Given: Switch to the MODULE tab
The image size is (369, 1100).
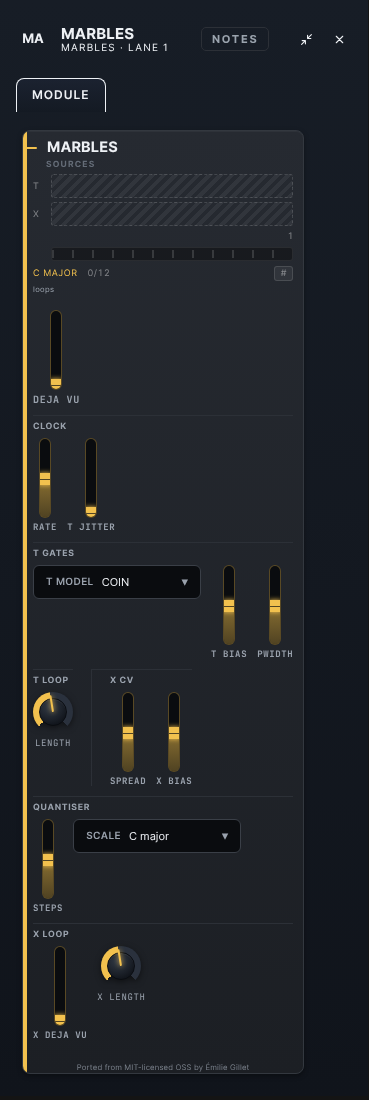Looking at the screenshot, I should [x=61, y=95].
